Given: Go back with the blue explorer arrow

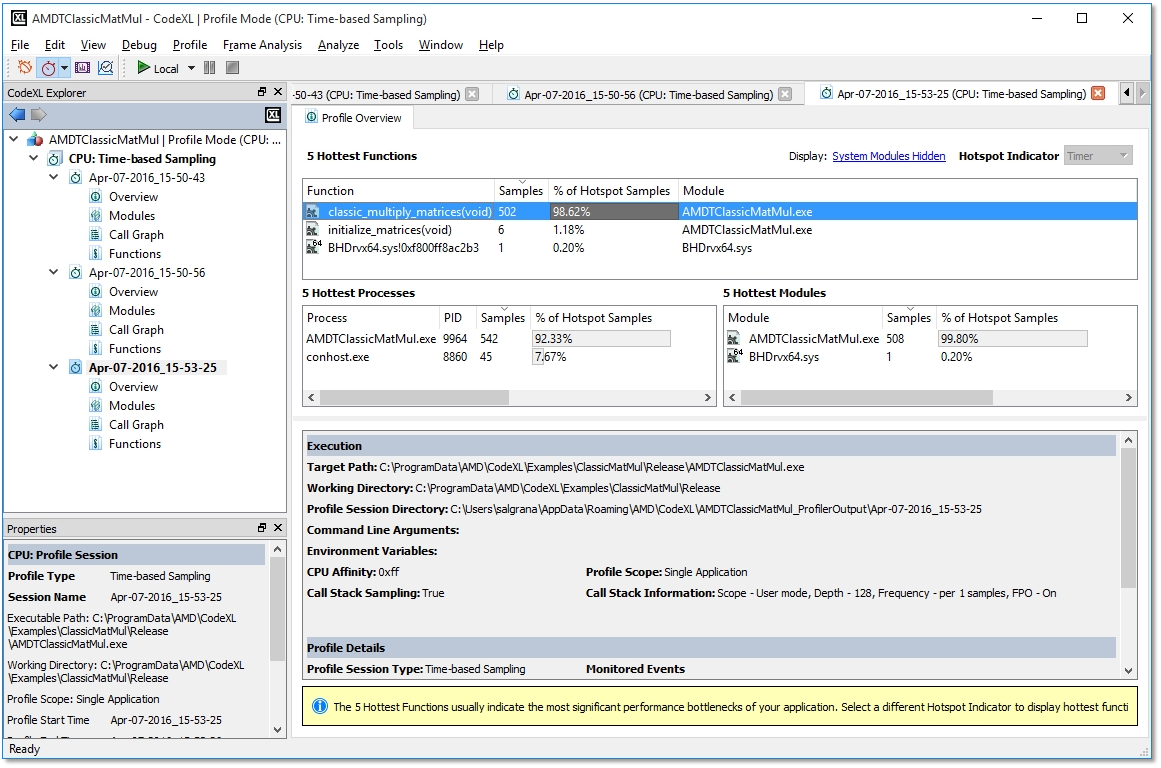Looking at the screenshot, I should (x=17, y=115).
